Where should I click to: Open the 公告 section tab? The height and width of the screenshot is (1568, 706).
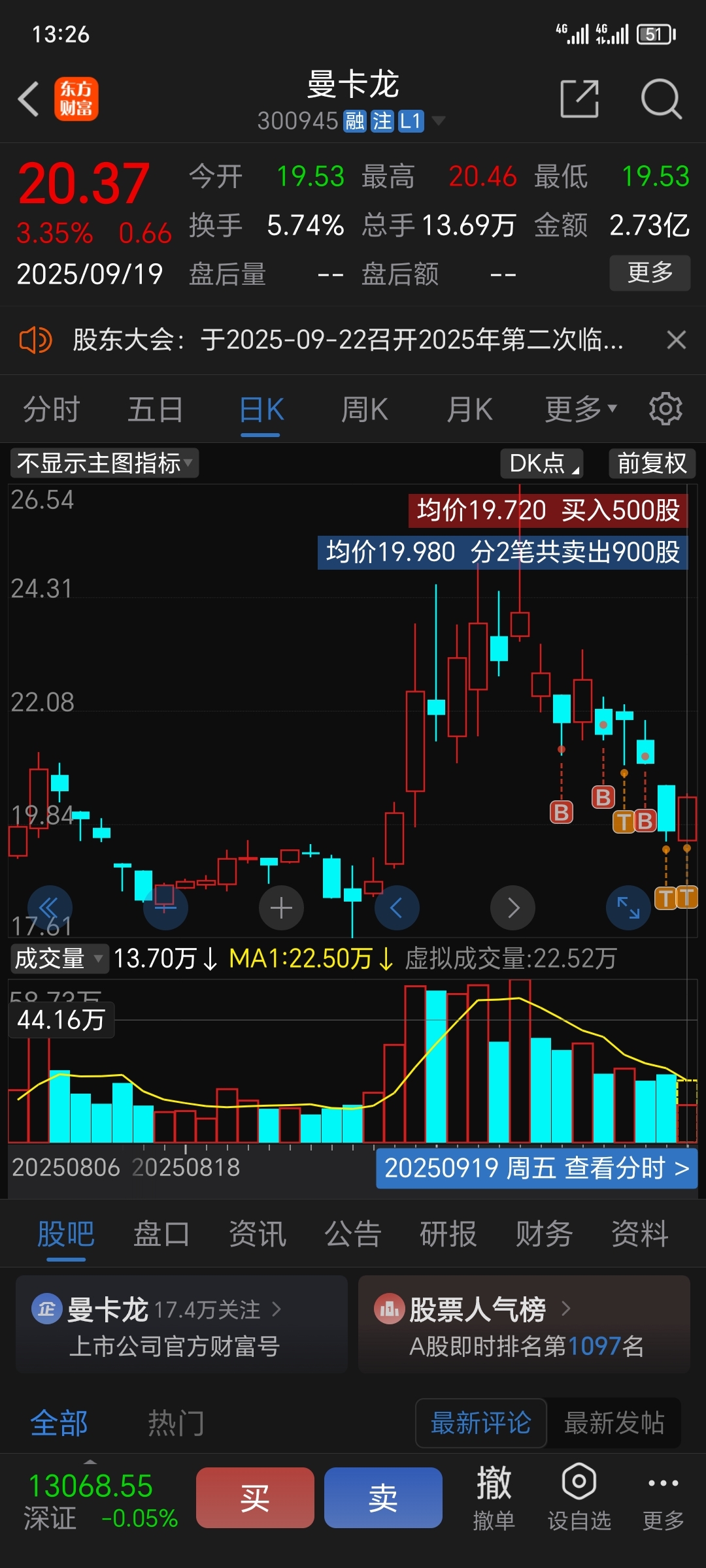(353, 1234)
